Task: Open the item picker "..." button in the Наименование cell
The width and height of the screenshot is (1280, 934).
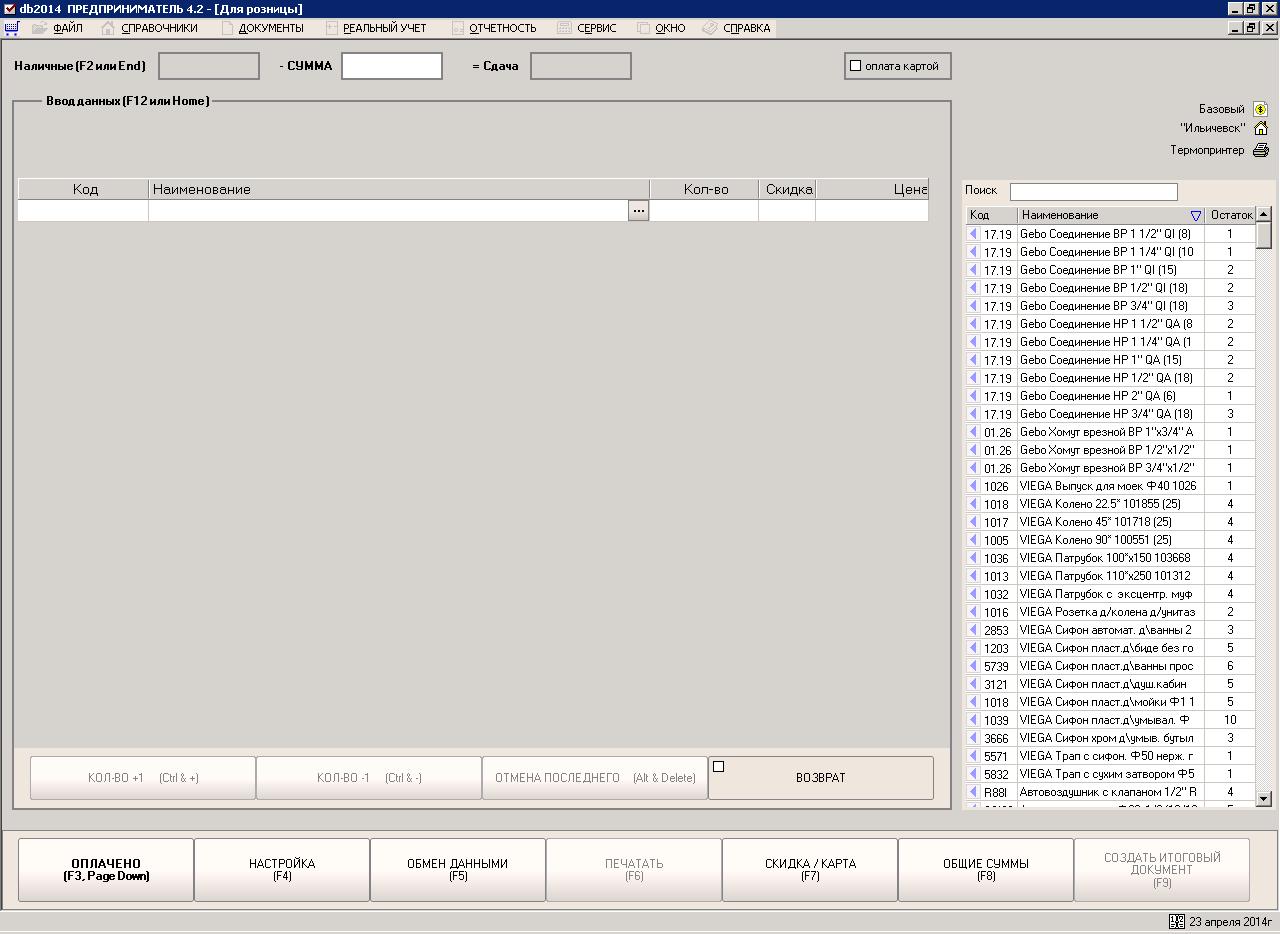Action: (x=638, y=211)
